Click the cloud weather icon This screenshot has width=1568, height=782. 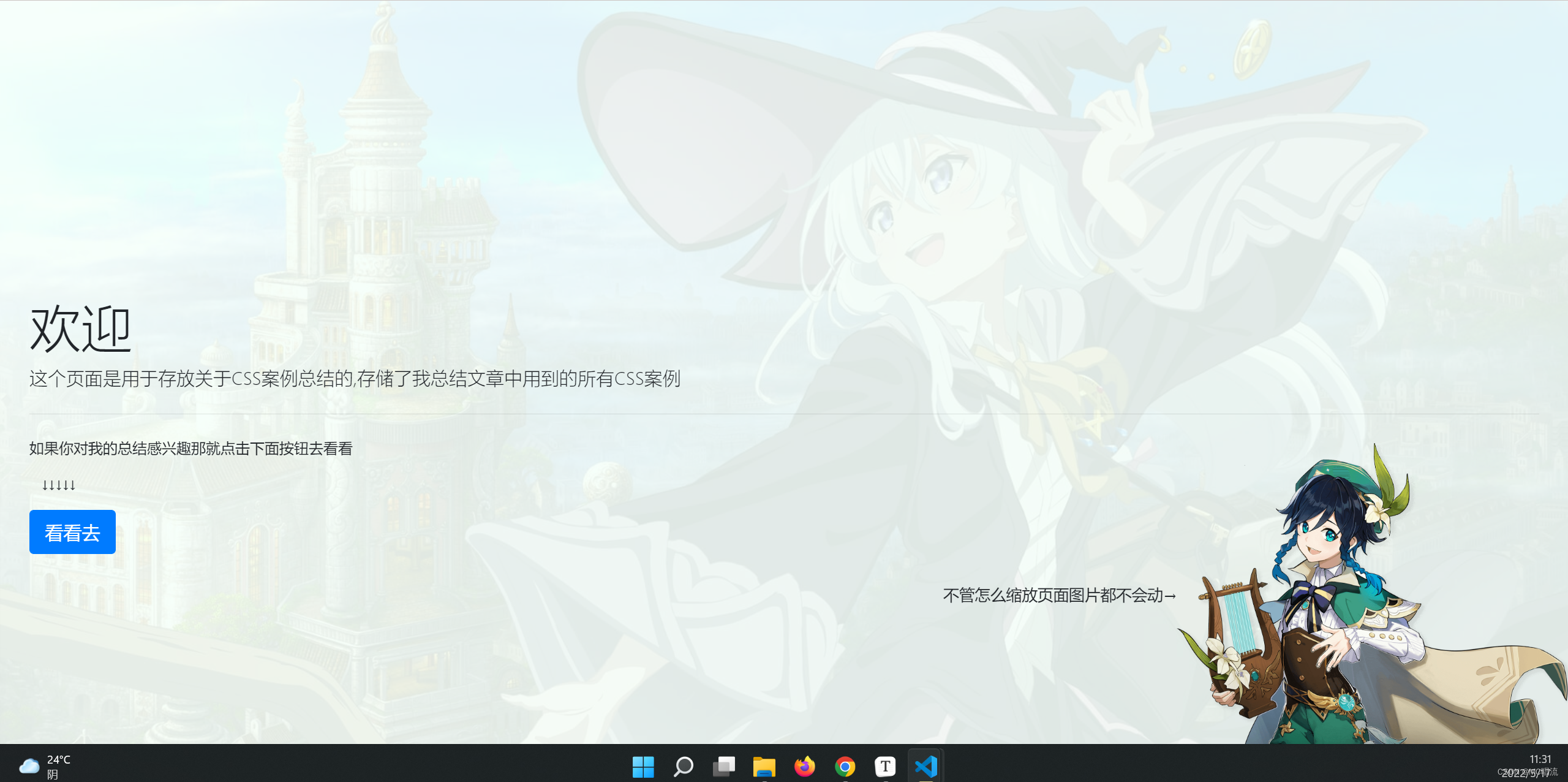[x=29, y=766]
